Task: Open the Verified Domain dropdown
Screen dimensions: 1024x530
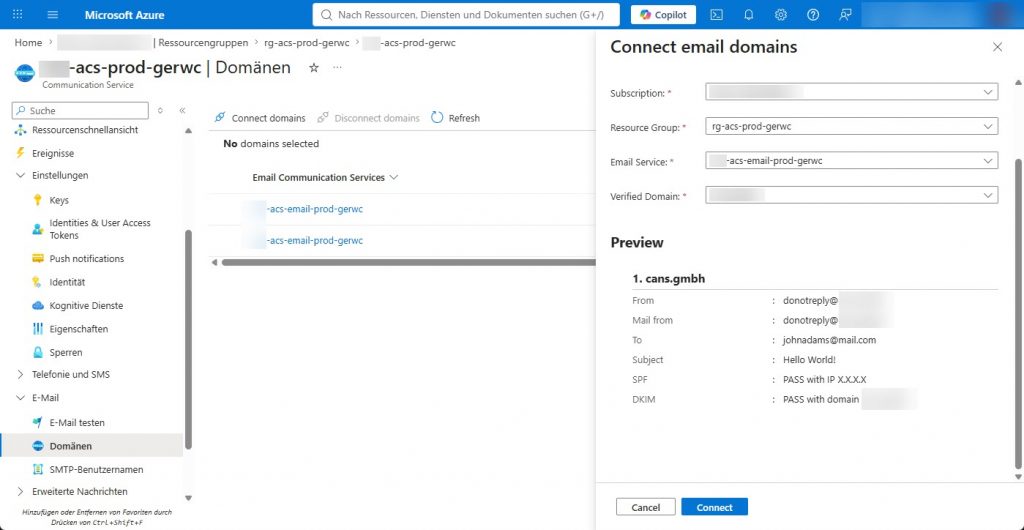Action: [852, 195]
